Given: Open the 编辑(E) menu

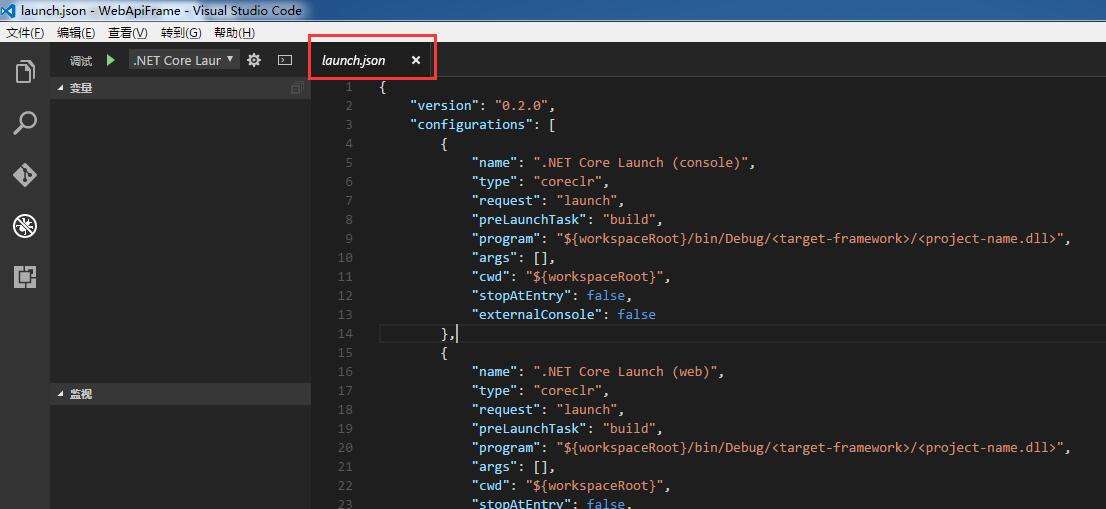Looking at the screenshot, I should pyautogui.click(x=76, y=33).
